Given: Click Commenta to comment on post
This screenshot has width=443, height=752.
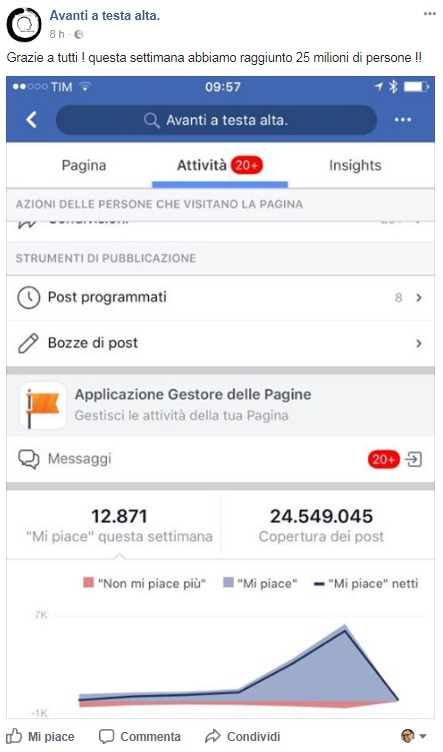Looking at the screenshot, I should tap(140, 736).
